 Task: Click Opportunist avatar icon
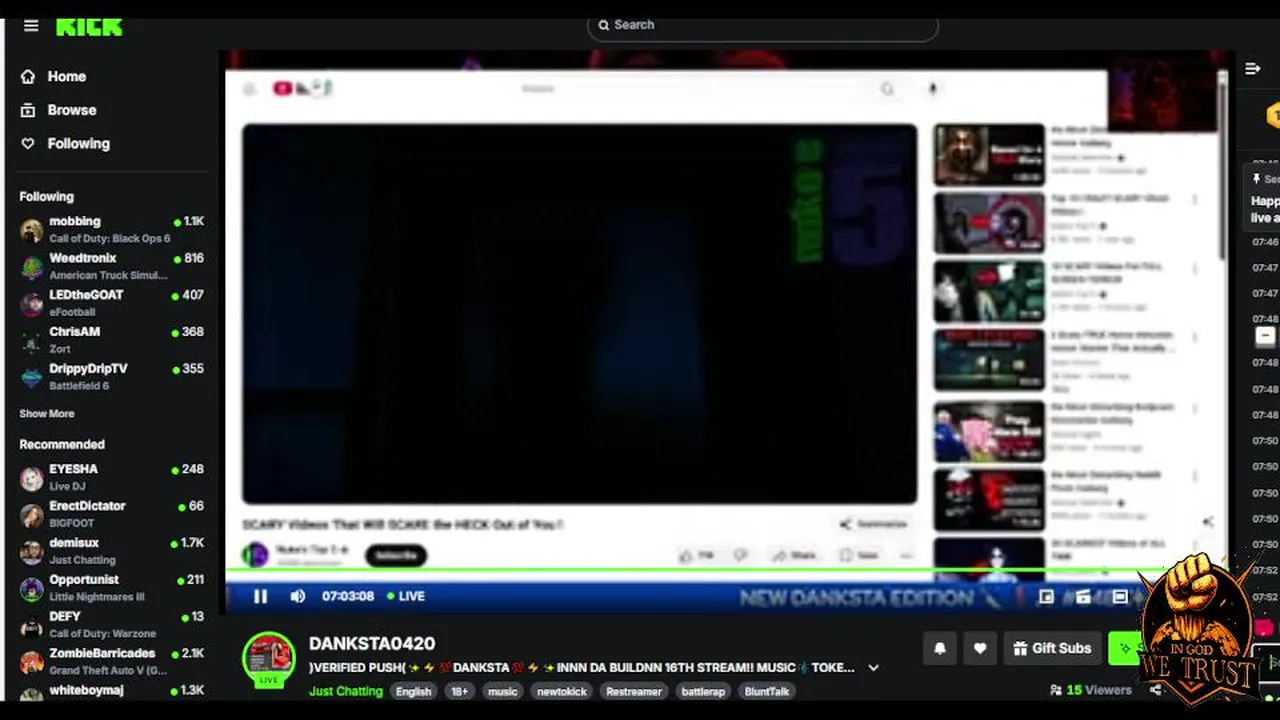pyautogui.click(x=32, y=589)
